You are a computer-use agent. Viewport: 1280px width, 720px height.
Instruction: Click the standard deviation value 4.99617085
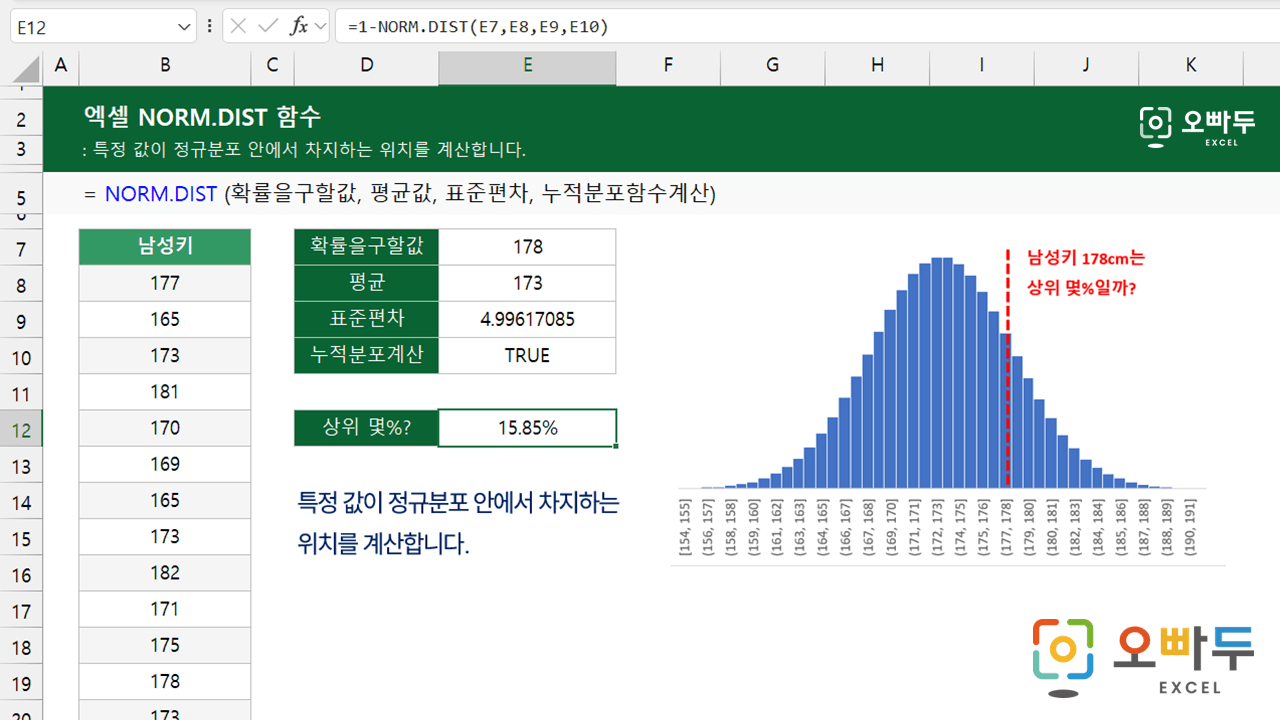[527, 320]
